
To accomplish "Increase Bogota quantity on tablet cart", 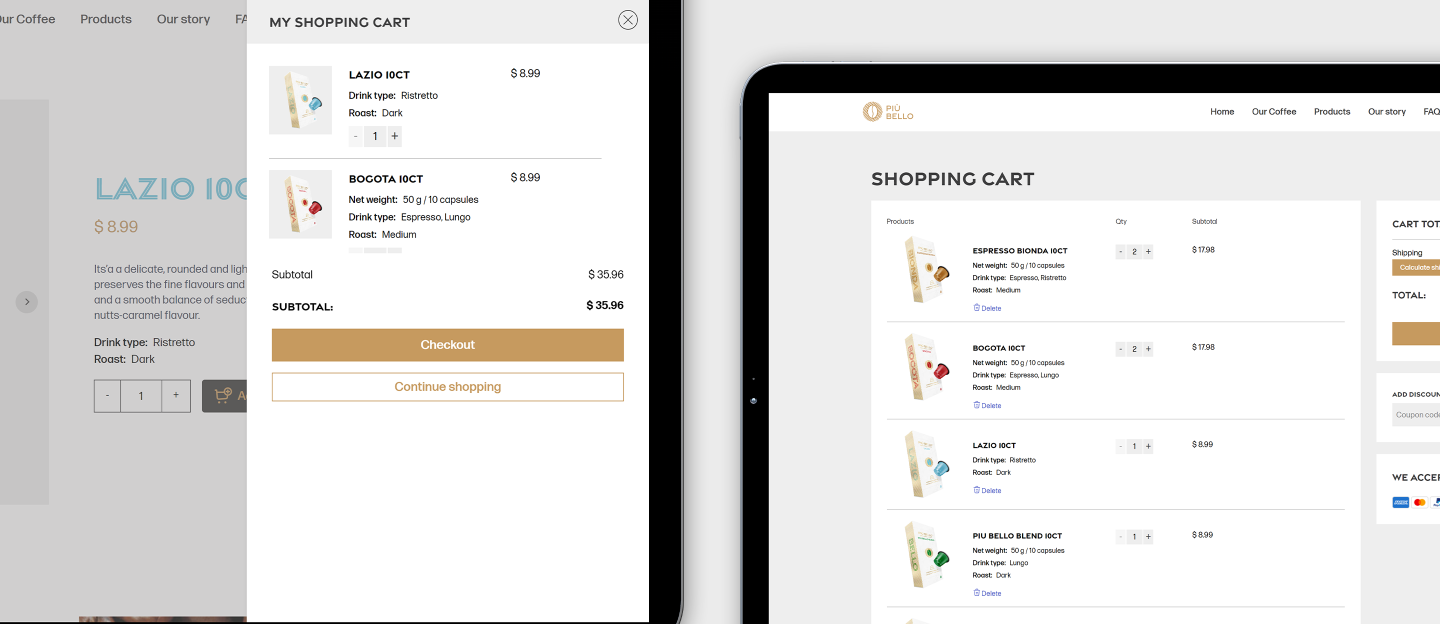I will [1148, 349].
